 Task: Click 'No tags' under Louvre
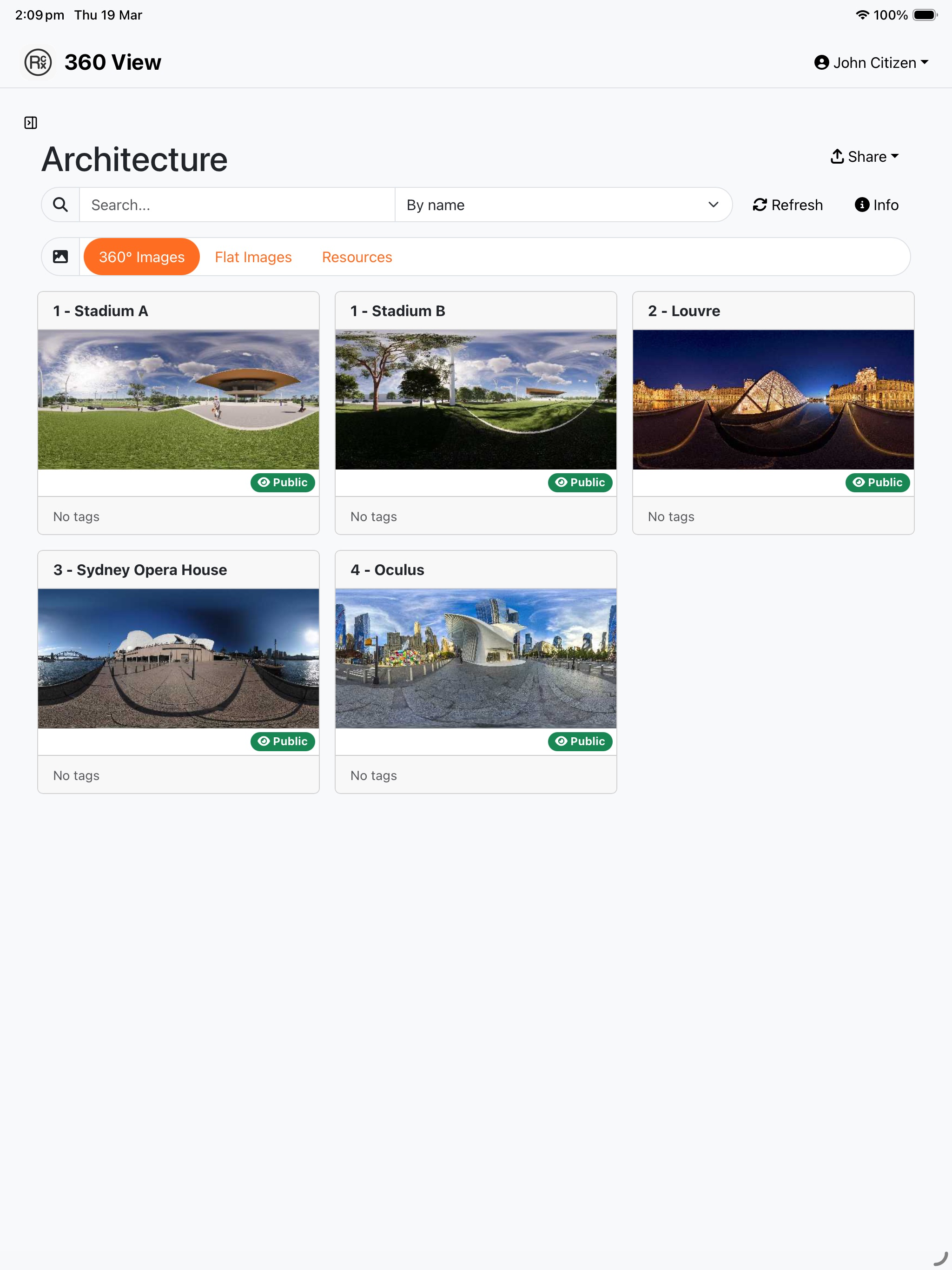(x=671, y=516)
